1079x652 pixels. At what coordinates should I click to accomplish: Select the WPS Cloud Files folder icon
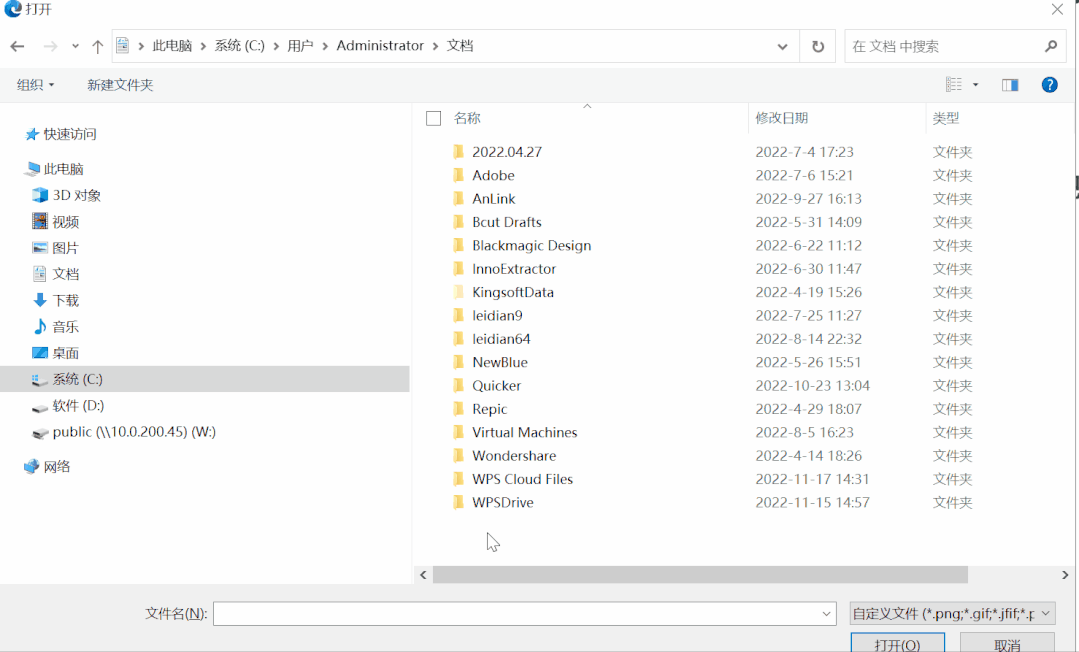tap(459, 479)
